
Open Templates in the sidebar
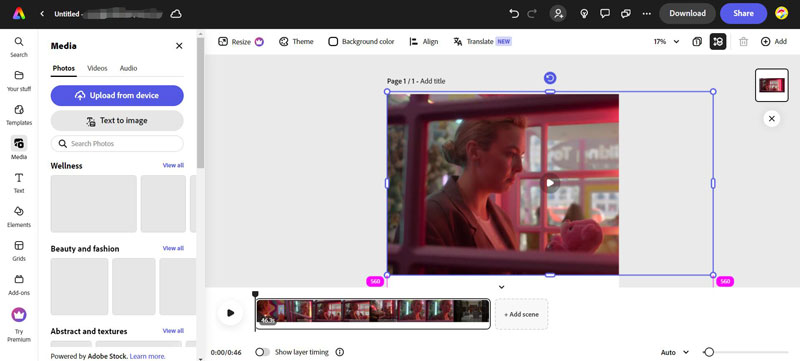(x=19, y=115)
